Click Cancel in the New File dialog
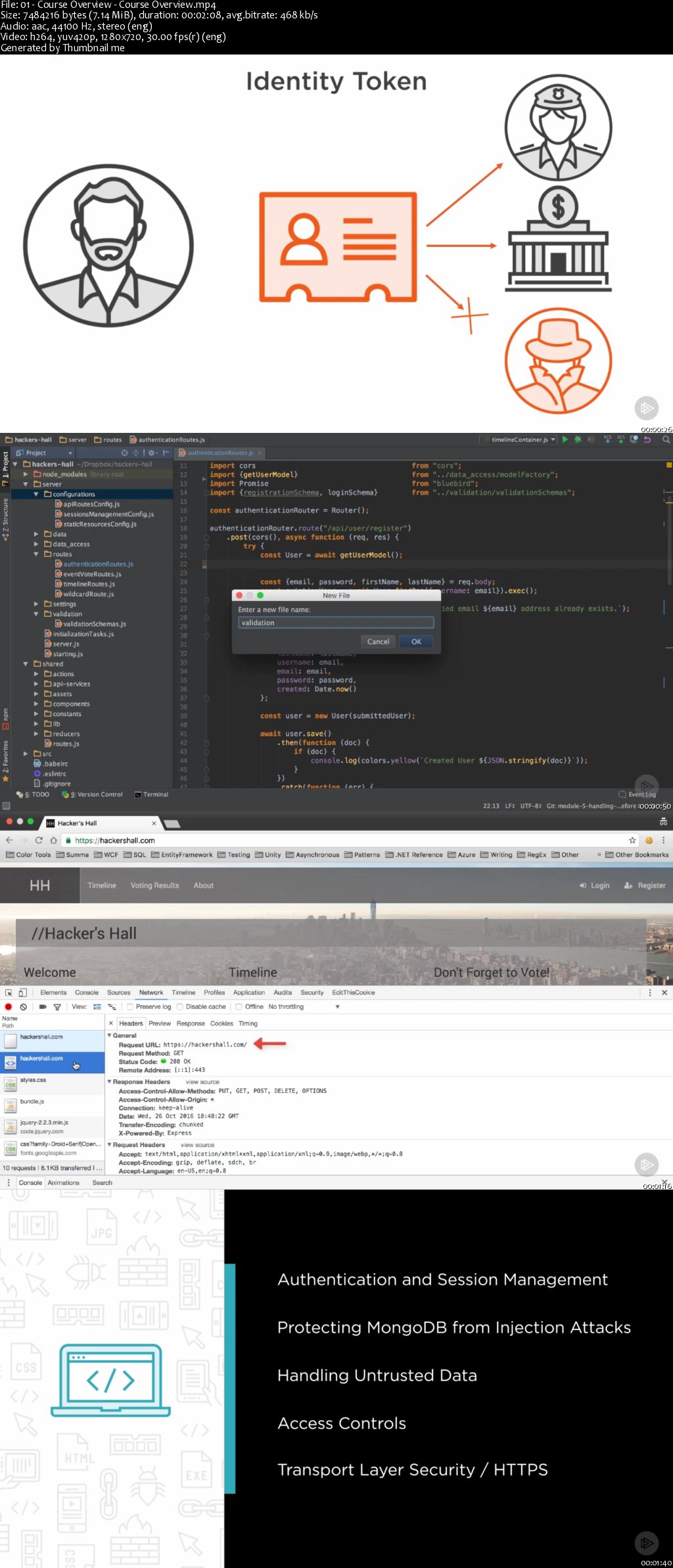Screen dimensions: 673x1568 click(378, 642)
